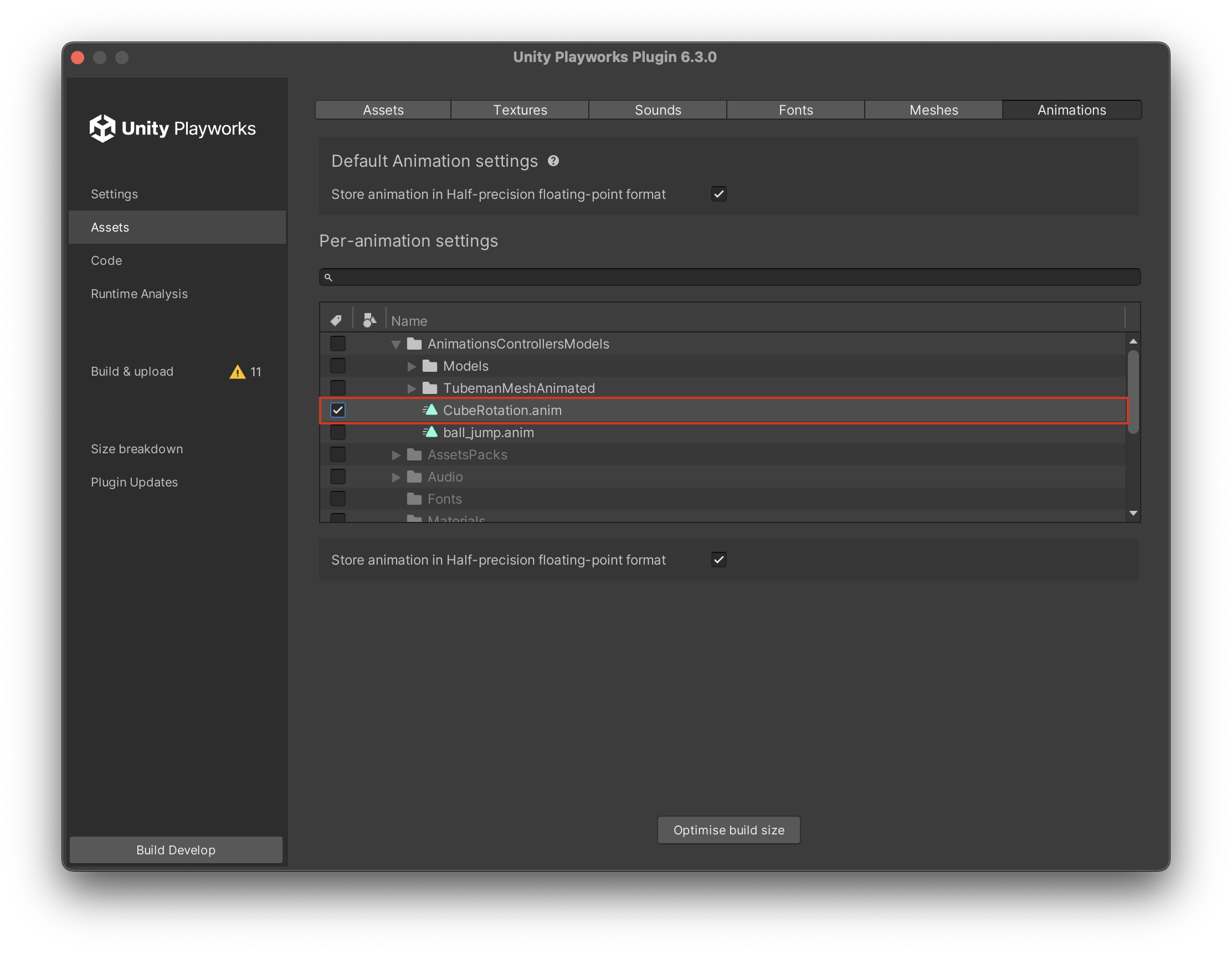Click the tree list vertical scrollbar thumb
The height and width of the screenshot is (953, 1232).
tap(1133, 392)
